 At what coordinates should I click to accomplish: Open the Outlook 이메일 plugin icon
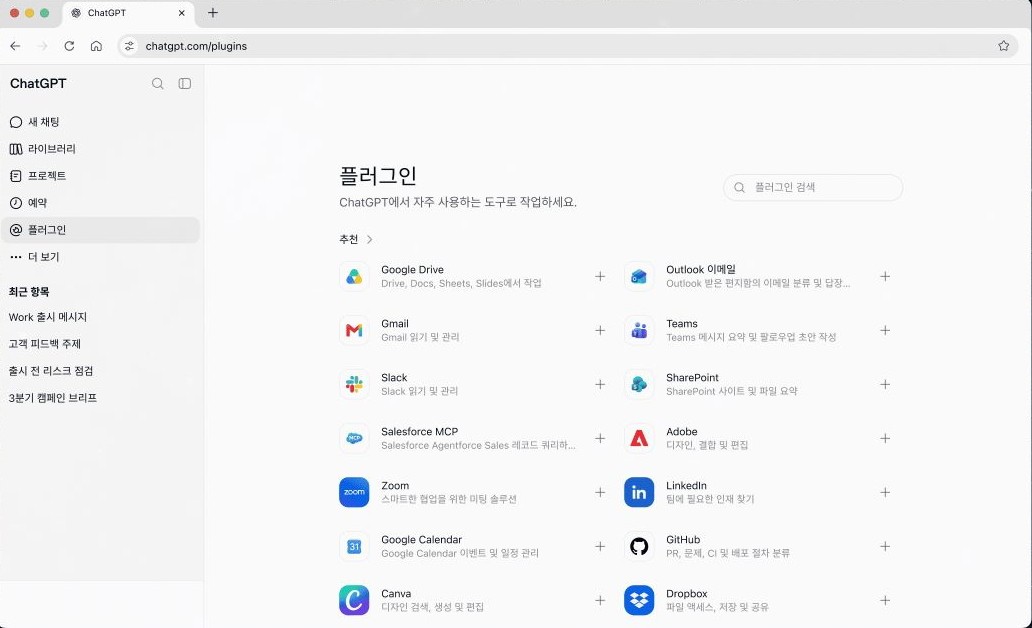pos(639,276)
